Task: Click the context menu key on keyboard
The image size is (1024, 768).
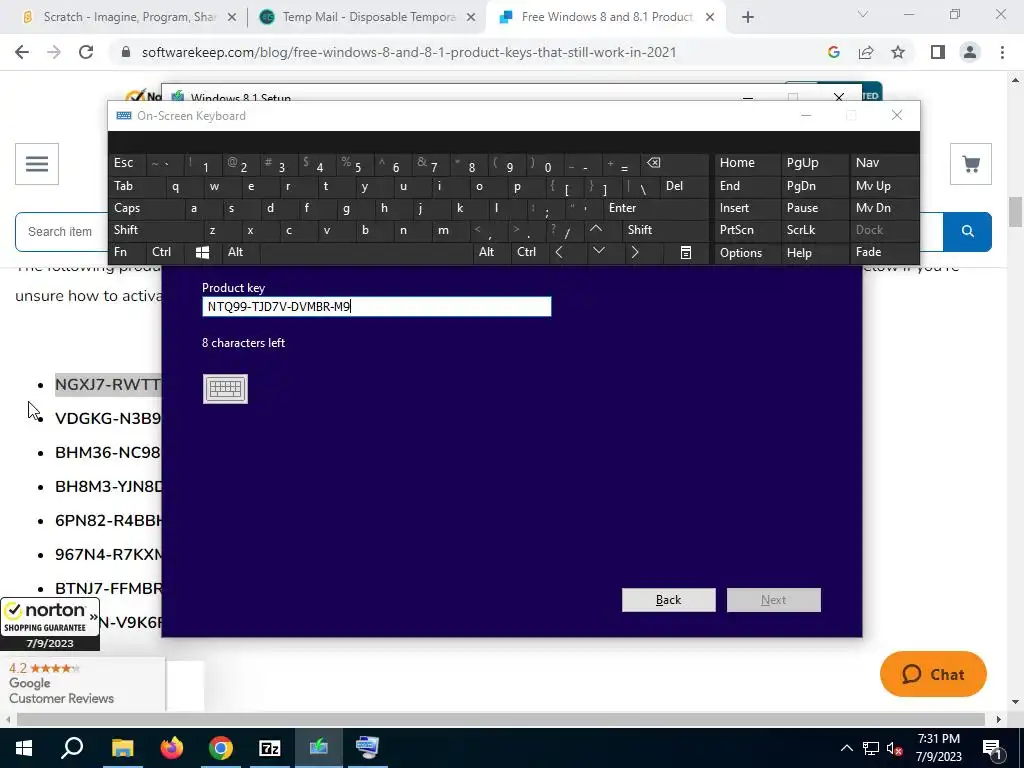Action: pos(685,252)
